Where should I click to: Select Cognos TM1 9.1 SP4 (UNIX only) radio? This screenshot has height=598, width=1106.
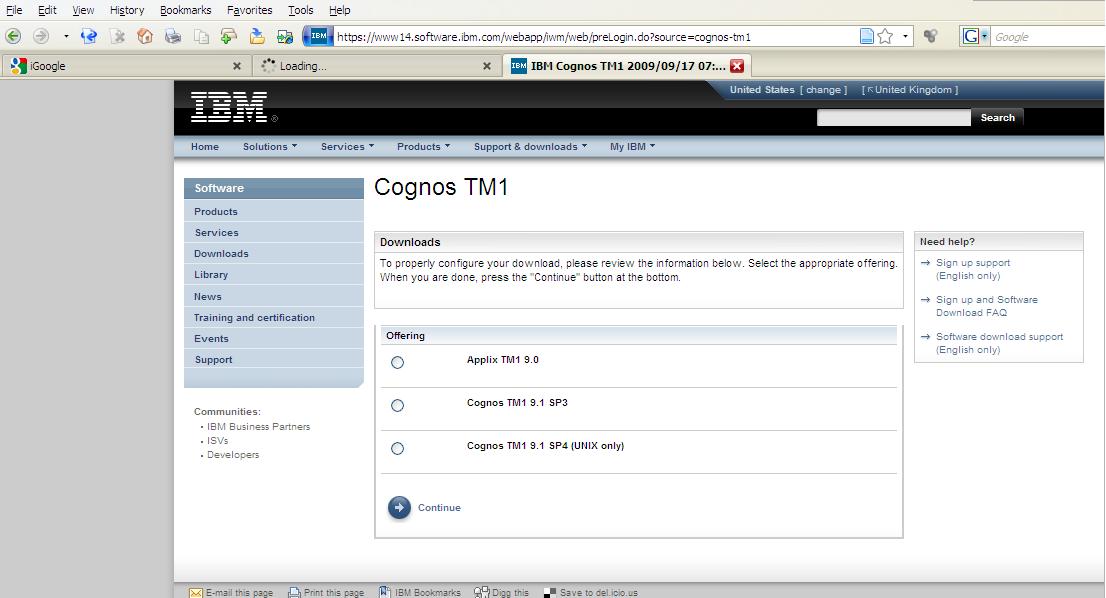click(398, 448)
